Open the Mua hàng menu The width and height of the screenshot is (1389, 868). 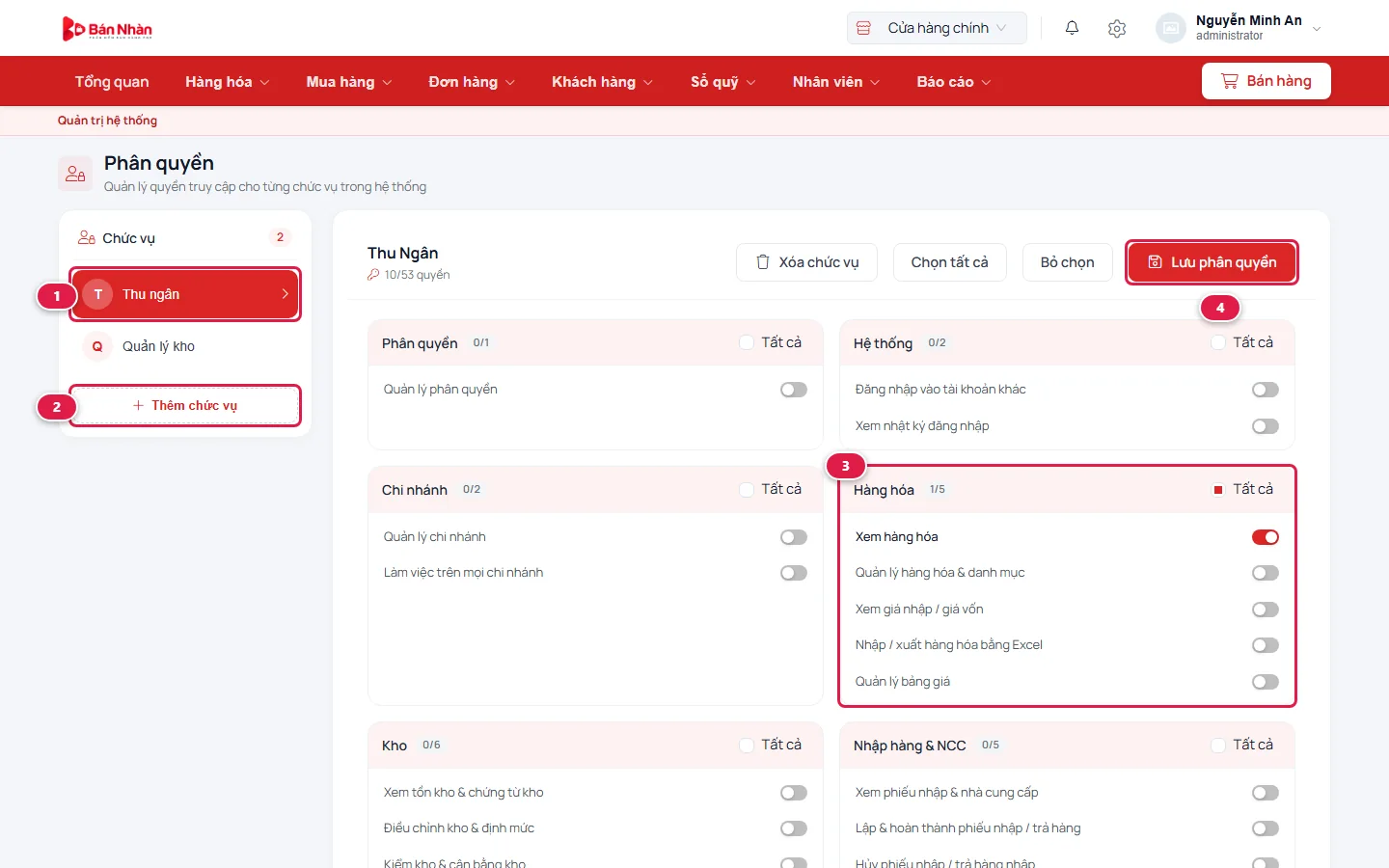click(349, 82)
